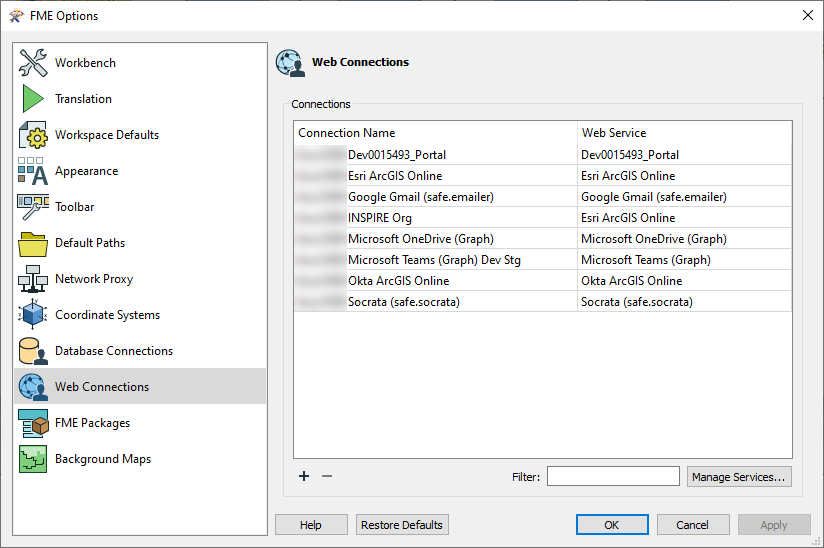
Task: Click the Toolbar settings icon
Action: [33, 207]
